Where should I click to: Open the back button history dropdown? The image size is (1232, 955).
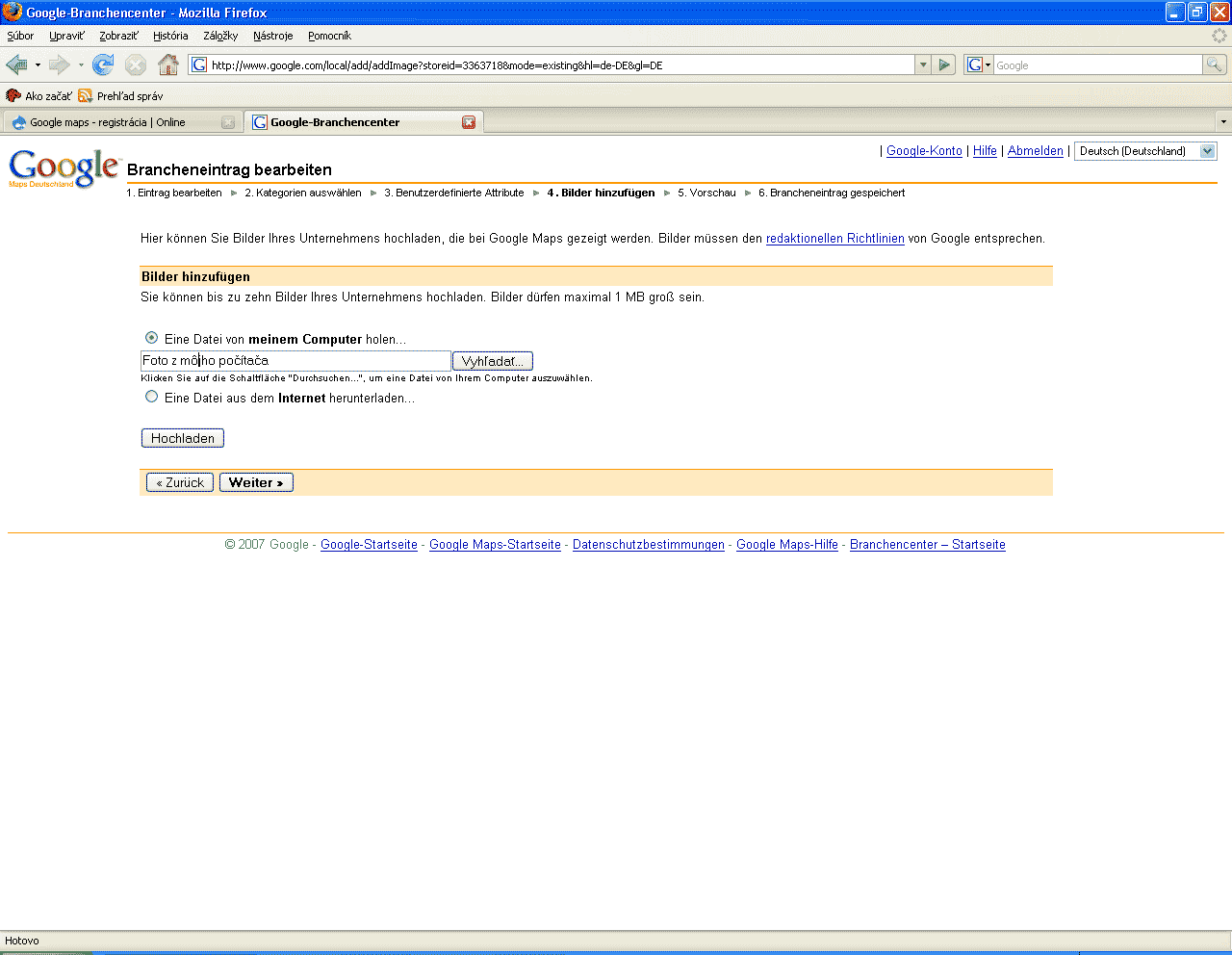pyautogui.click(x=38, y=65)
